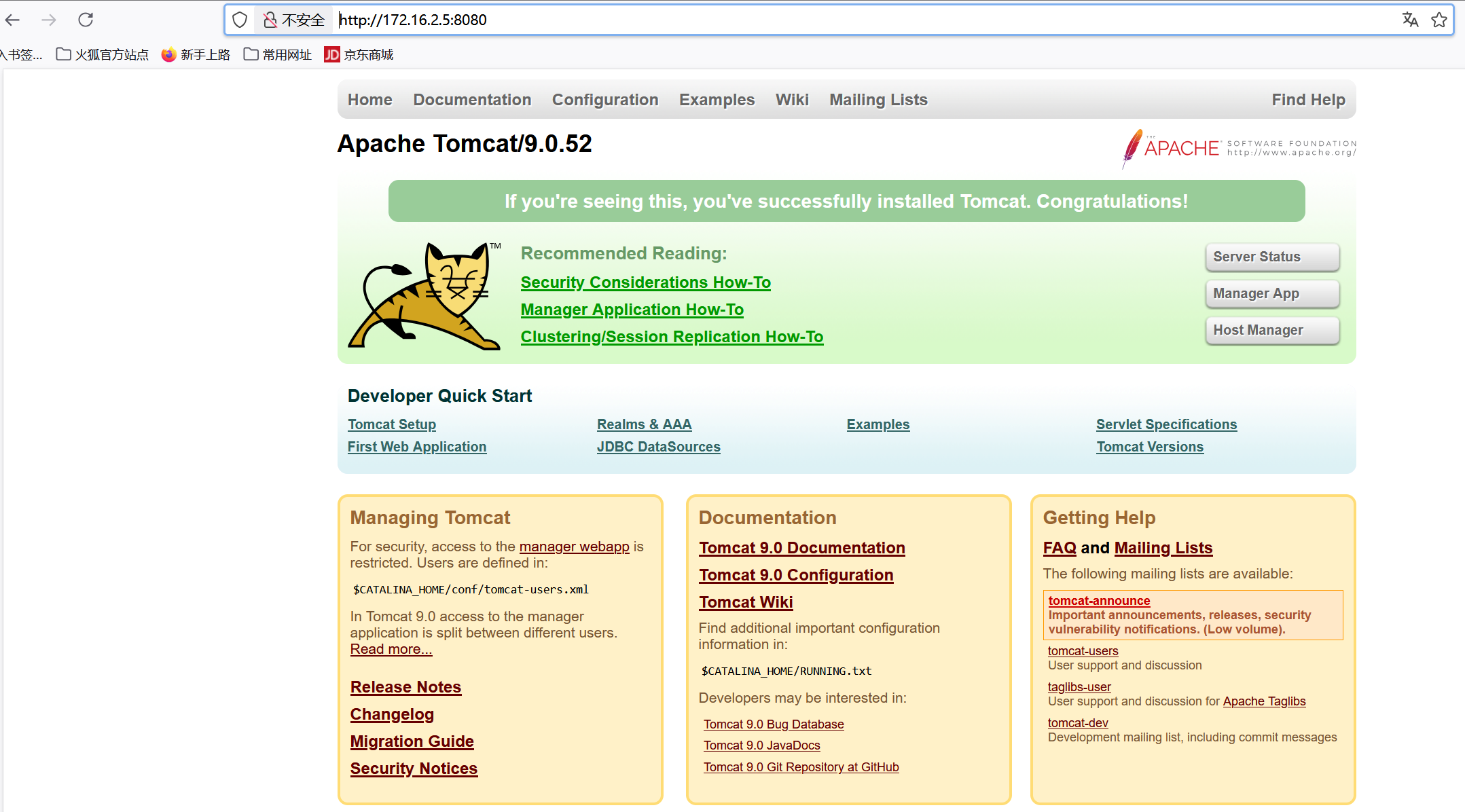Click the translate page icon
1465x812 pixels.
point(1410,20)
